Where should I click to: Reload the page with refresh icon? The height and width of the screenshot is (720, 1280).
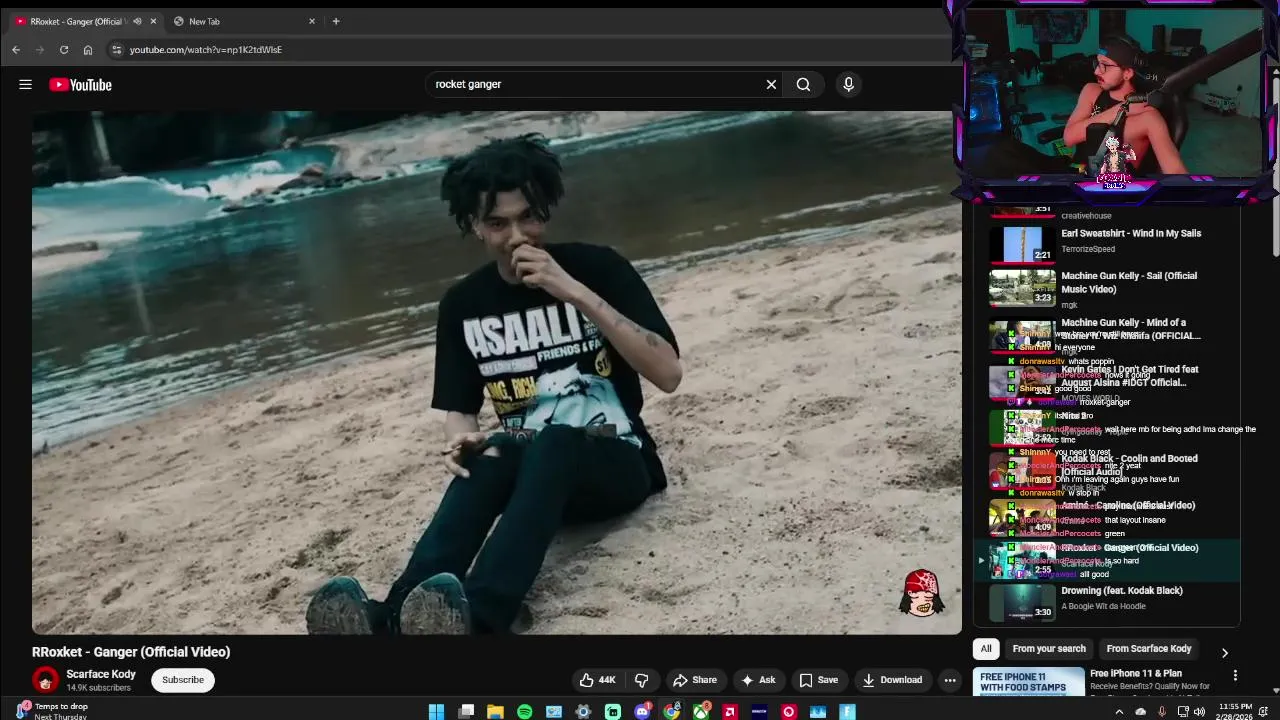click(64, 49)
